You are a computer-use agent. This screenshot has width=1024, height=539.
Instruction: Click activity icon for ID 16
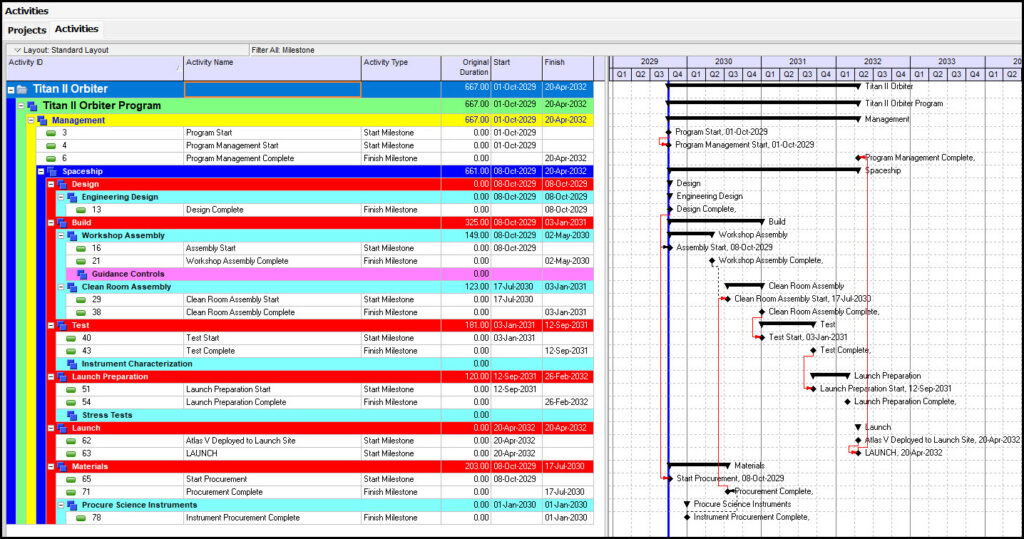coord(81,248)
